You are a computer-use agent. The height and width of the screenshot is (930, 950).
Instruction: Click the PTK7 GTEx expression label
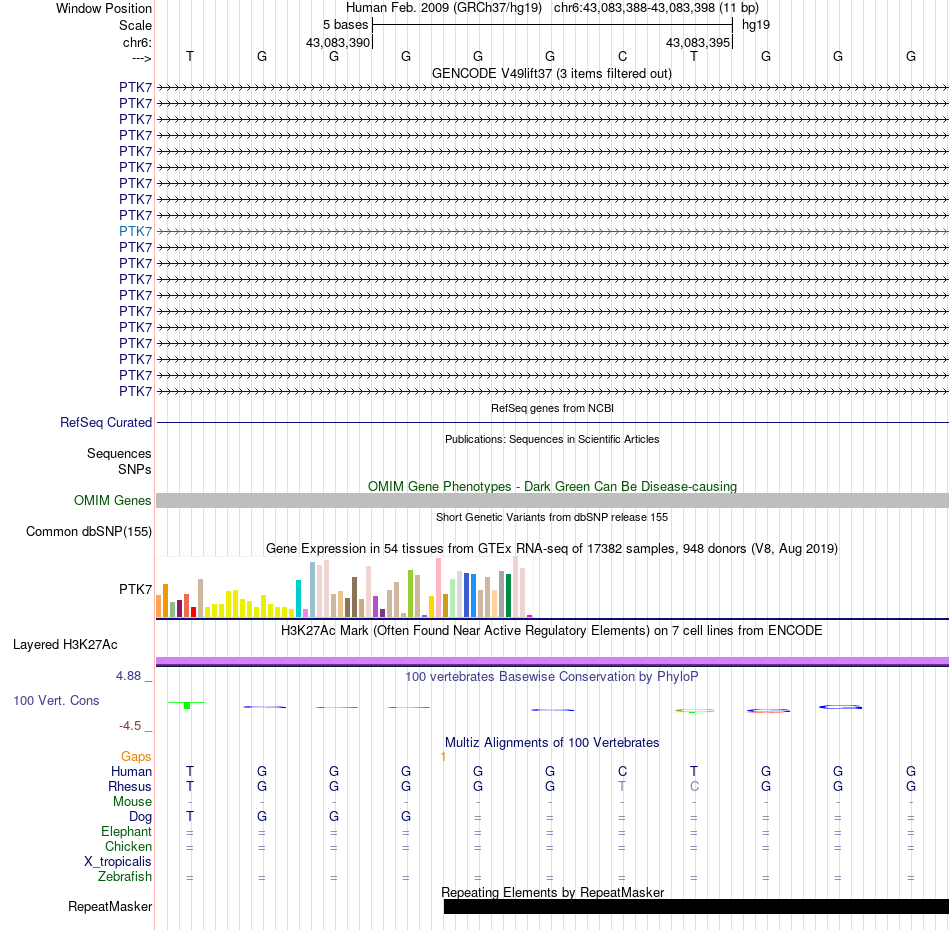[135, 589]
